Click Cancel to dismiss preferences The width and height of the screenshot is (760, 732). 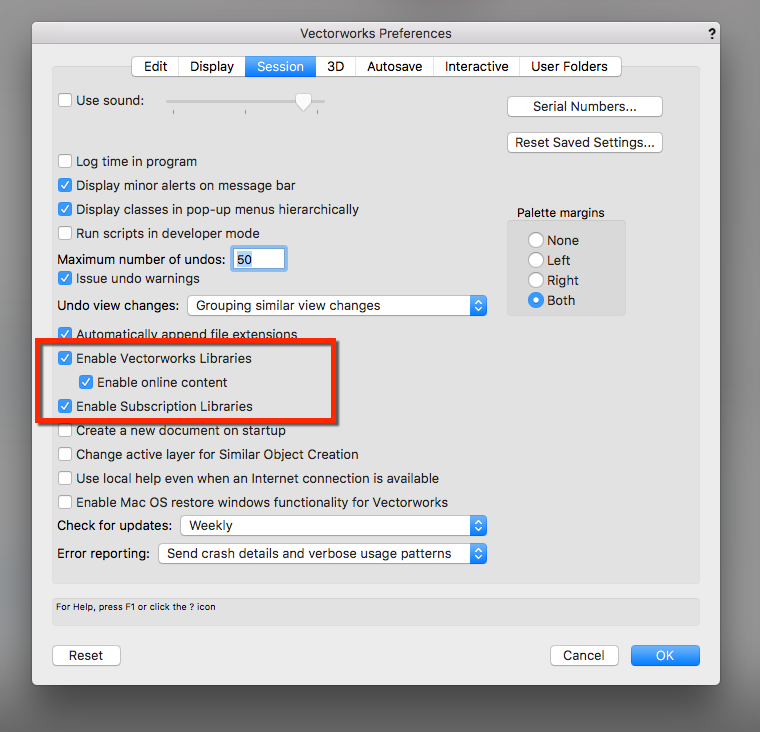point(584,655)
